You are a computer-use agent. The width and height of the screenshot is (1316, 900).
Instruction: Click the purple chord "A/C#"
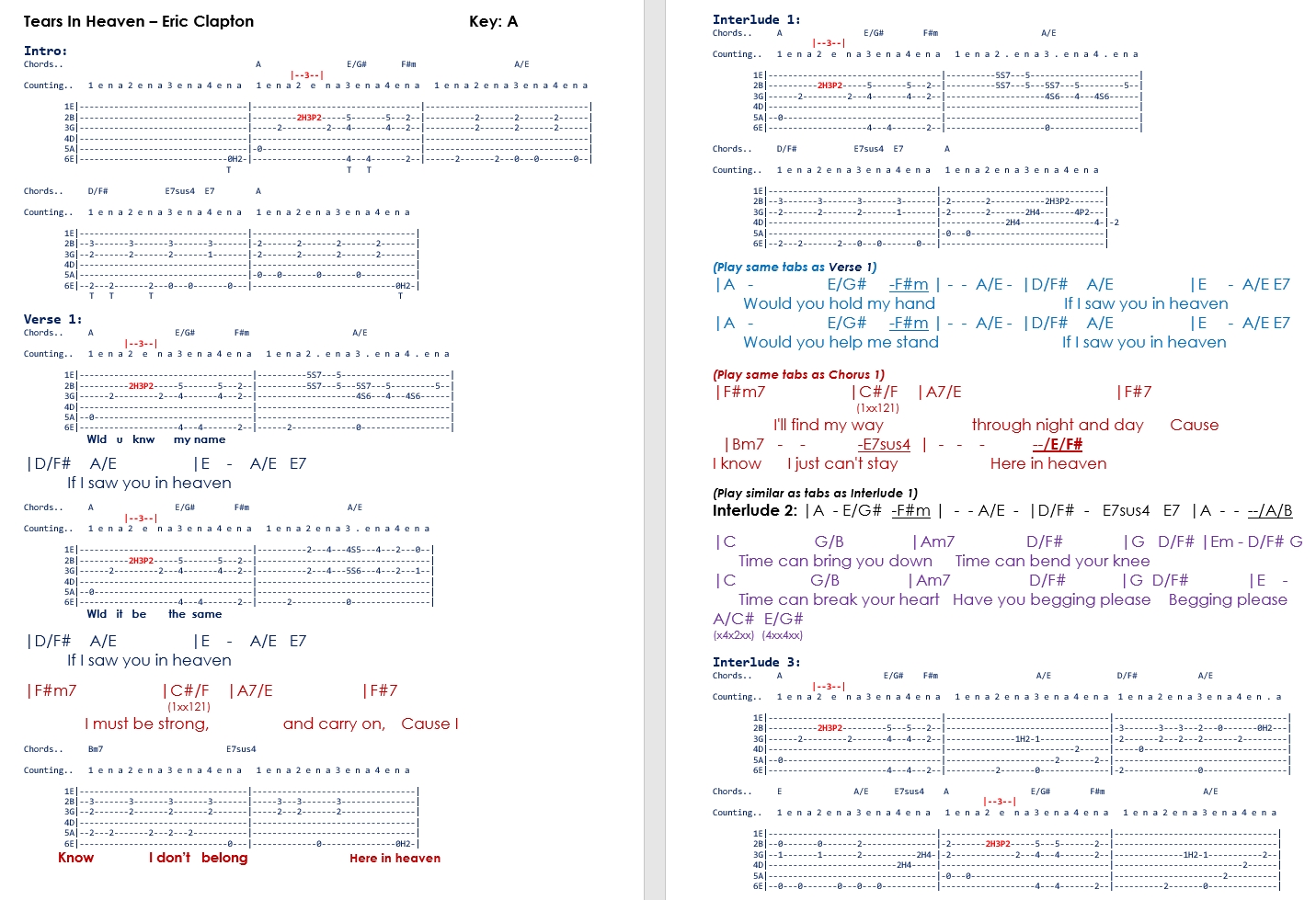[x=733, y=619]
